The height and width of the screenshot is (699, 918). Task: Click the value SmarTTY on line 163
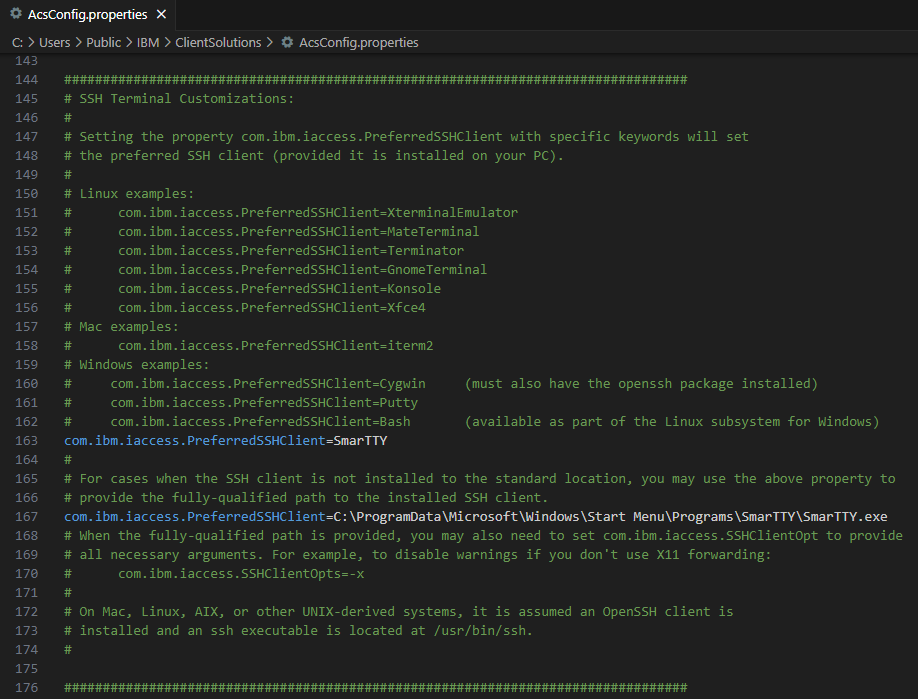360,440
